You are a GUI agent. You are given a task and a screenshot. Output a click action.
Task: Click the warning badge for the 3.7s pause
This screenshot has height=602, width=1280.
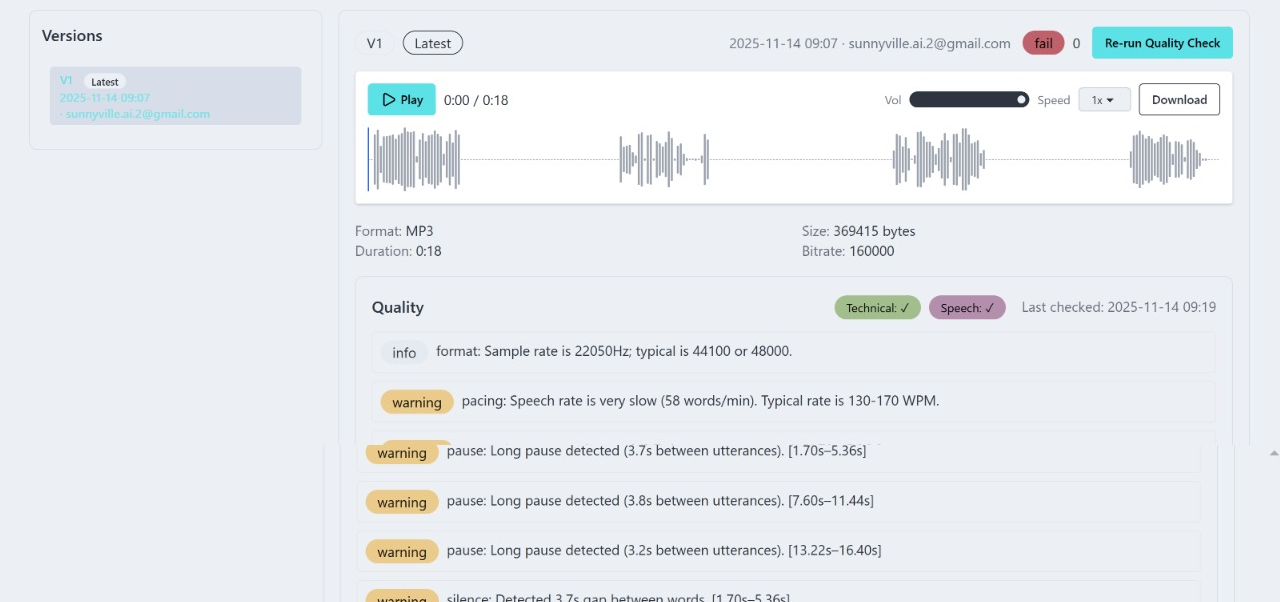point(402,452)
